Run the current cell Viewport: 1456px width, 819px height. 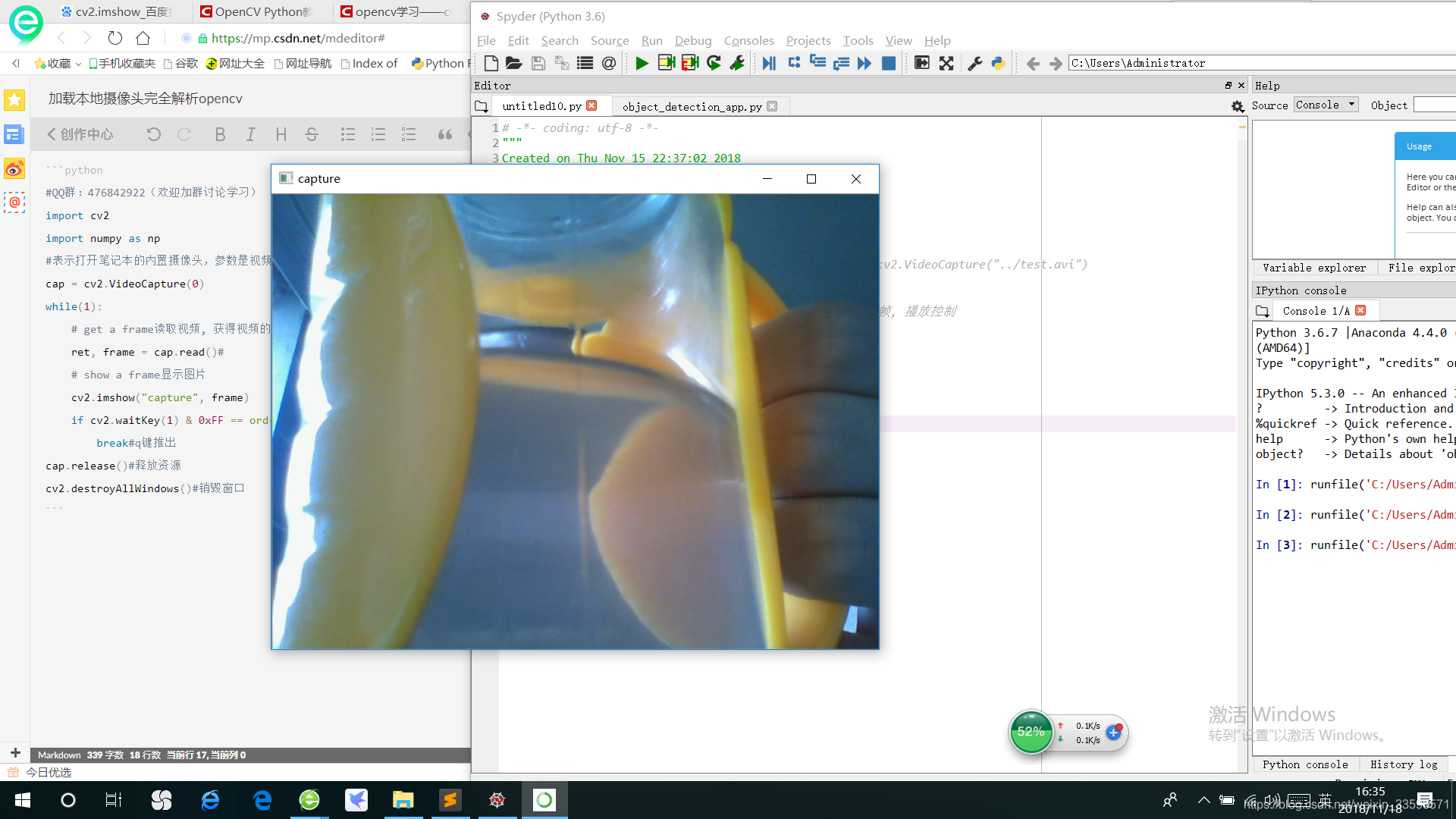(666, 63)
